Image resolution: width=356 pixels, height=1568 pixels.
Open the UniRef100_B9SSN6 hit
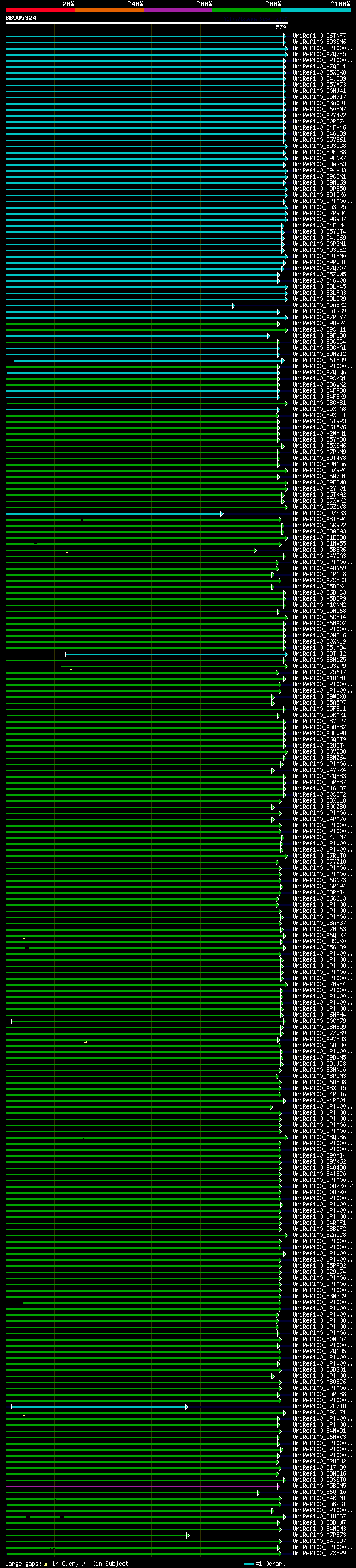[x=319, y=42]
